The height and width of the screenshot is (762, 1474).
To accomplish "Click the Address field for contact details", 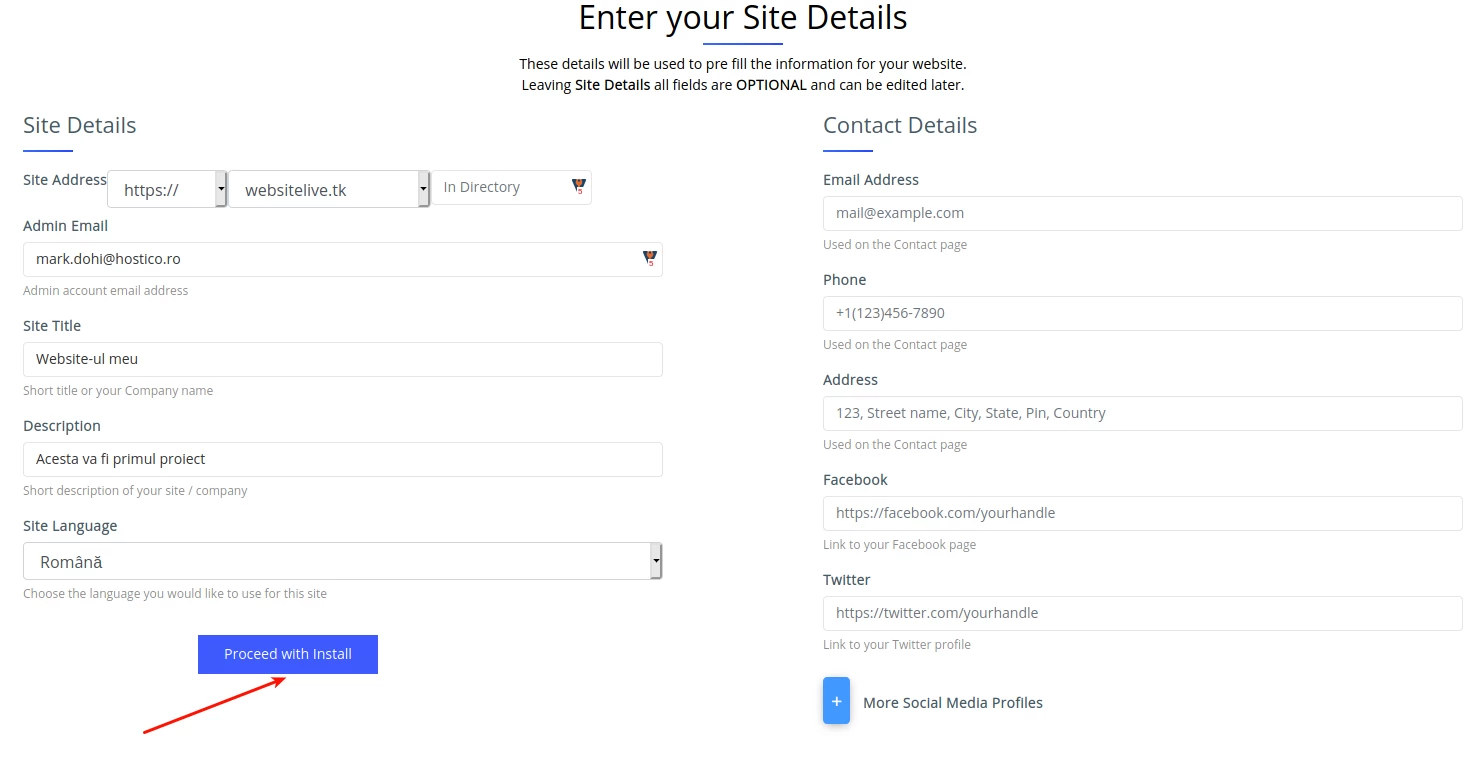I will pos(1141,413).
